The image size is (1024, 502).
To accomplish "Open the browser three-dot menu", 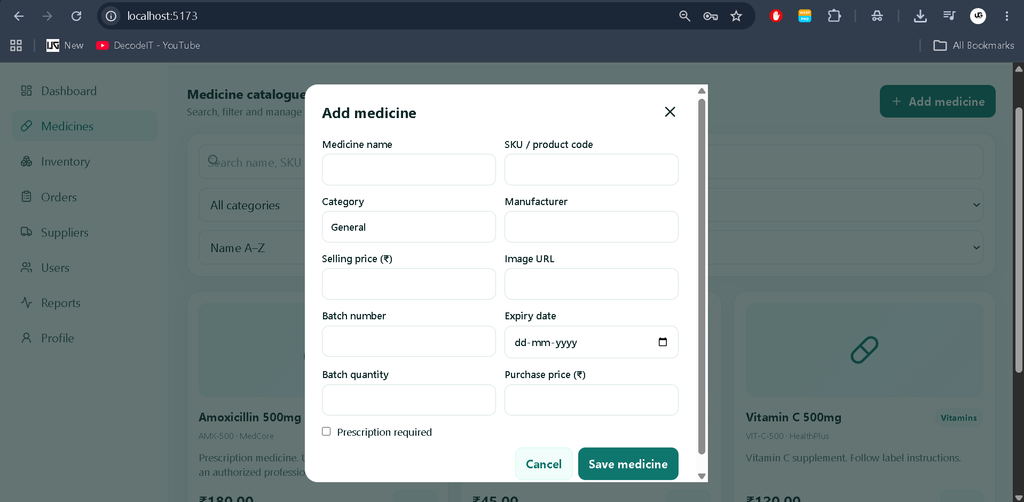I will [x=1006, y=16].
